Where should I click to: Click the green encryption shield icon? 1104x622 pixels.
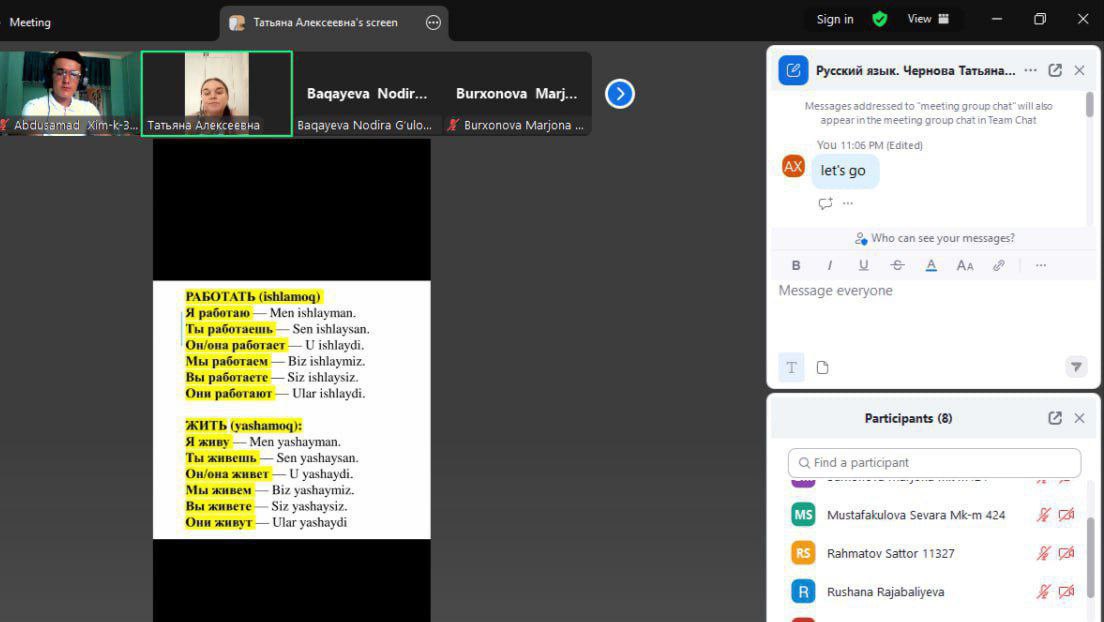pos(880,19)
